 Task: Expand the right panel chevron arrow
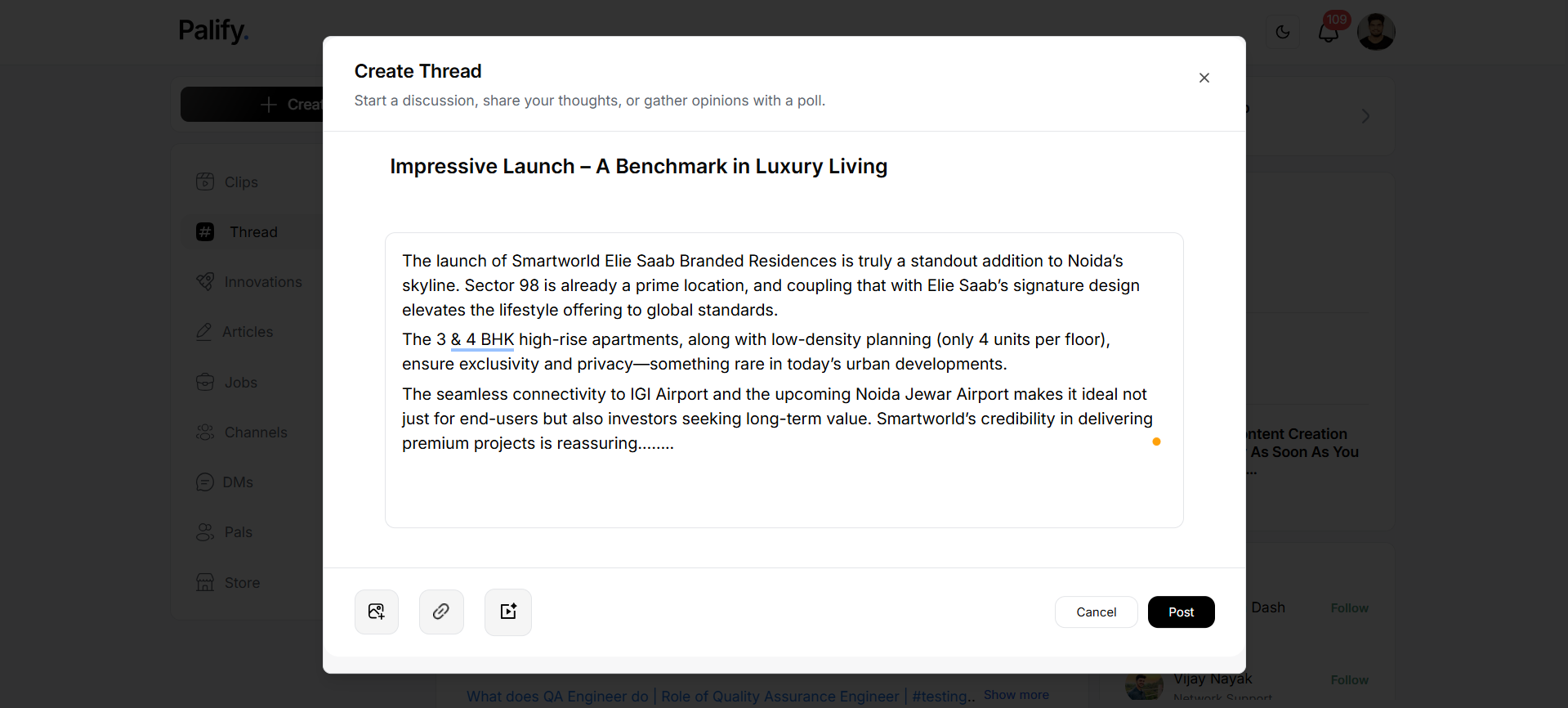1365,116
